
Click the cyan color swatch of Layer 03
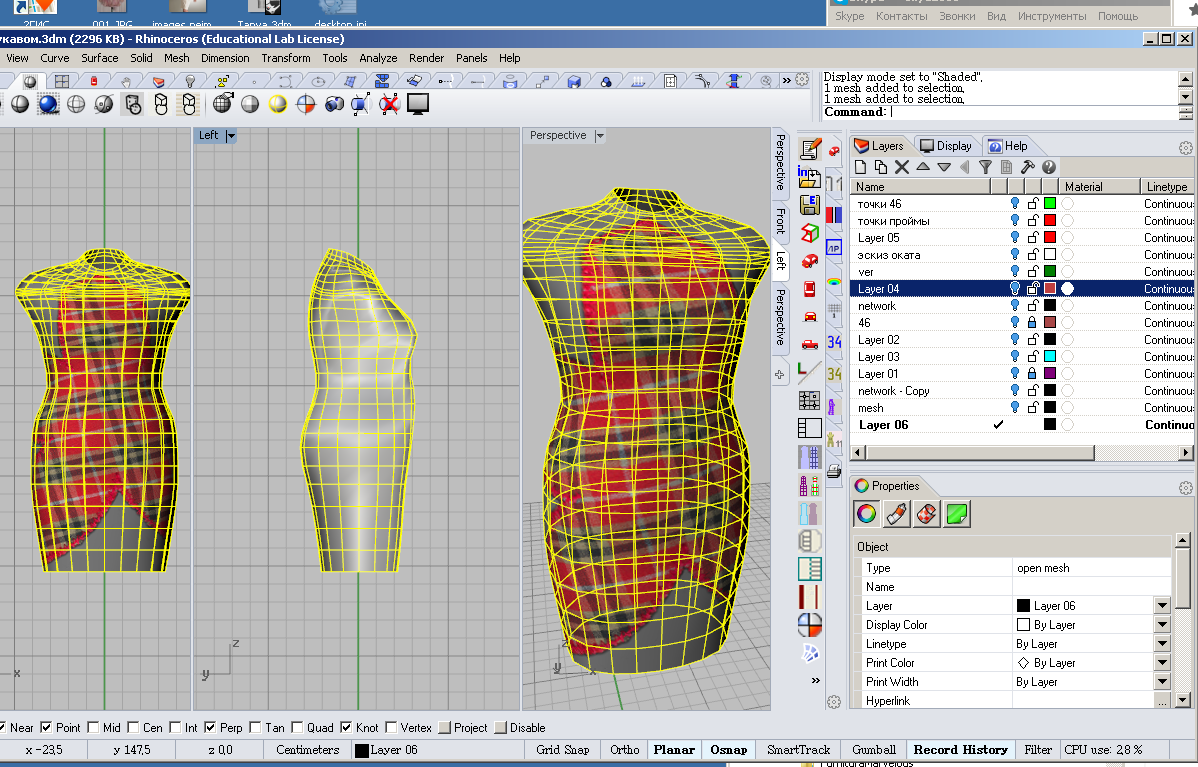[1050, 357]
